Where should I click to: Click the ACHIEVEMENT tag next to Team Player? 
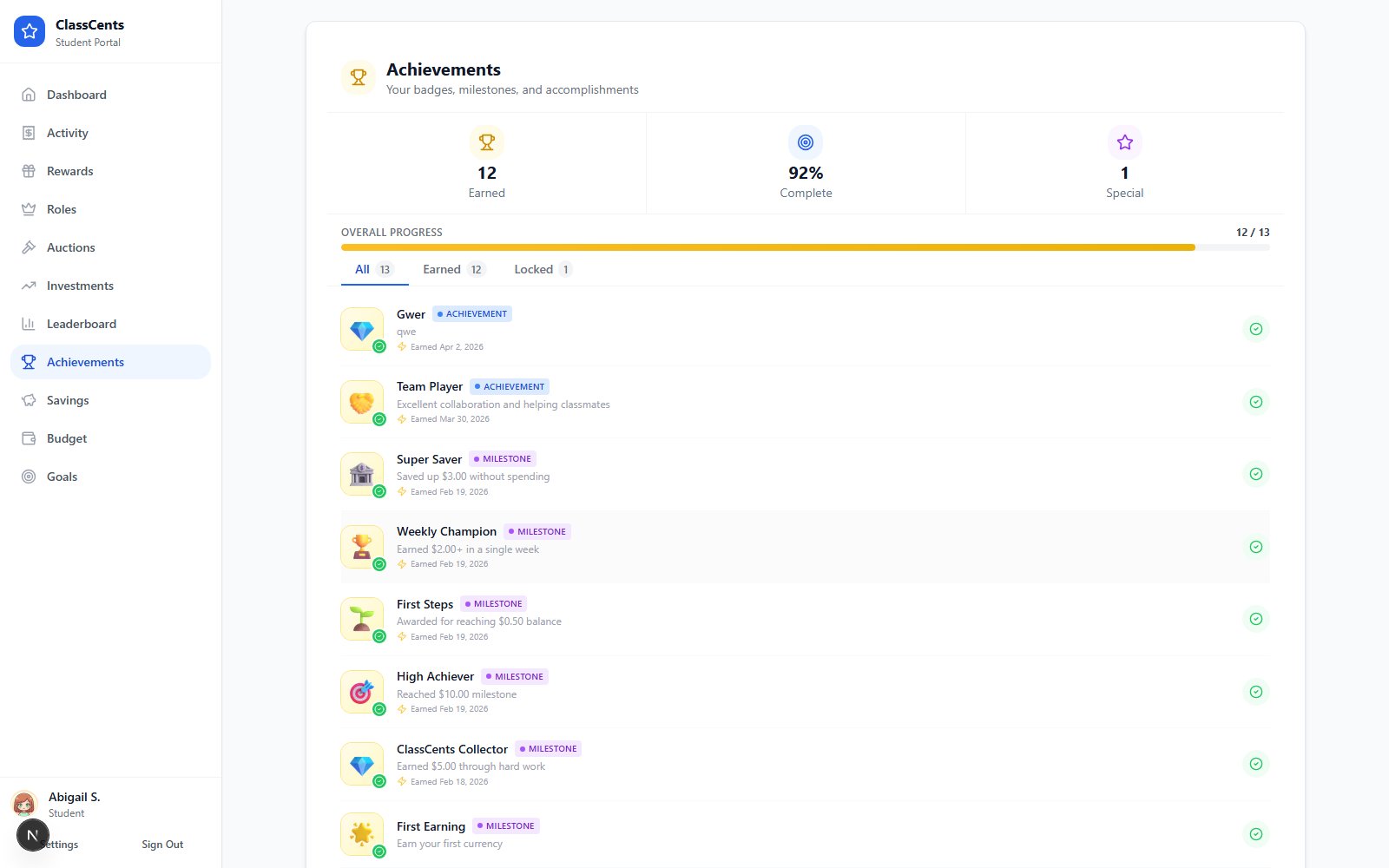tap(510, 387)
